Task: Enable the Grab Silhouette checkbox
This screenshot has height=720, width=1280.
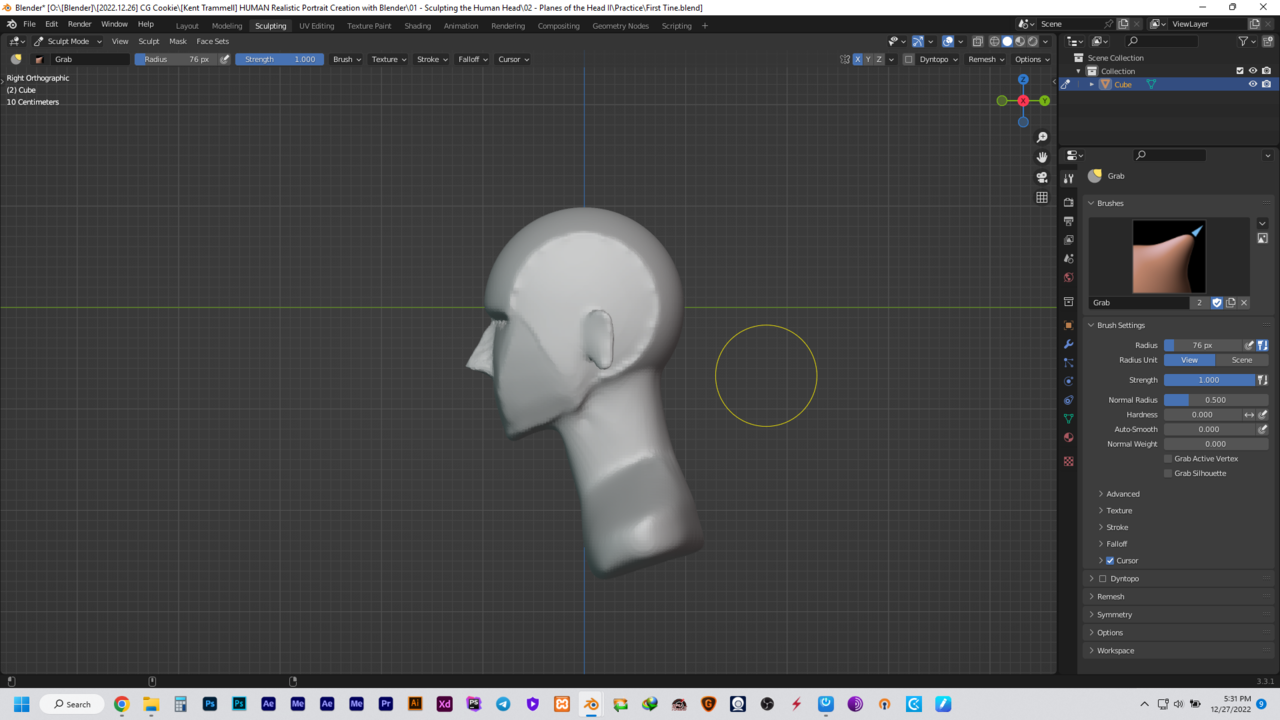Action: tap(1168, 473)
